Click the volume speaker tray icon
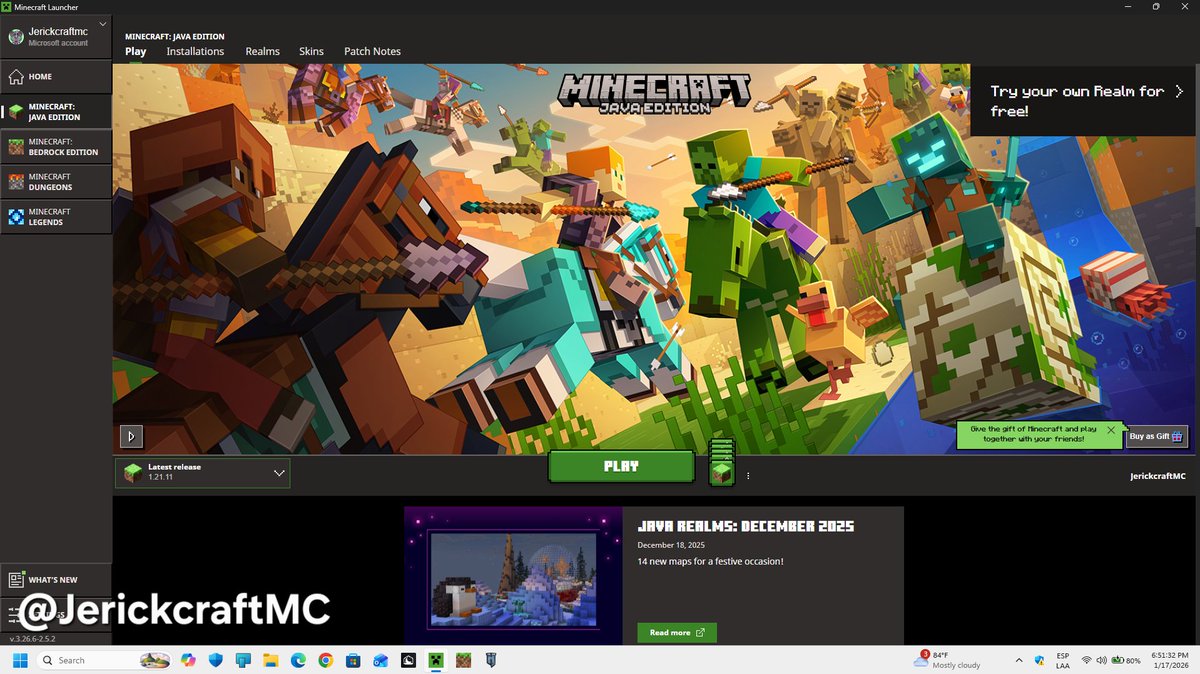The image size is (1200, 674). [1101, 660]
